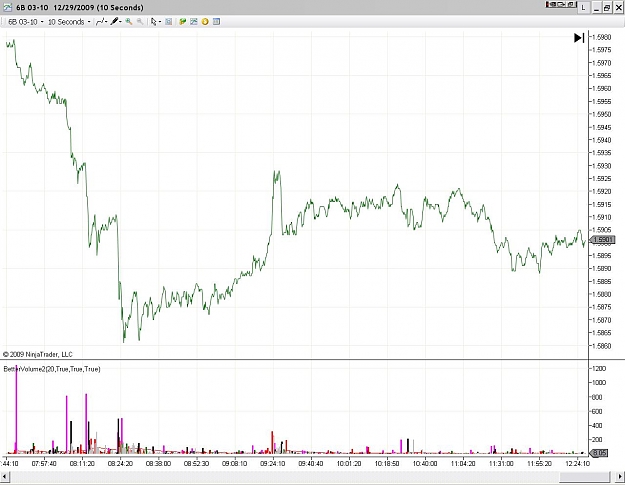Click the 09:08:10 time axis label

pos(234,463)
